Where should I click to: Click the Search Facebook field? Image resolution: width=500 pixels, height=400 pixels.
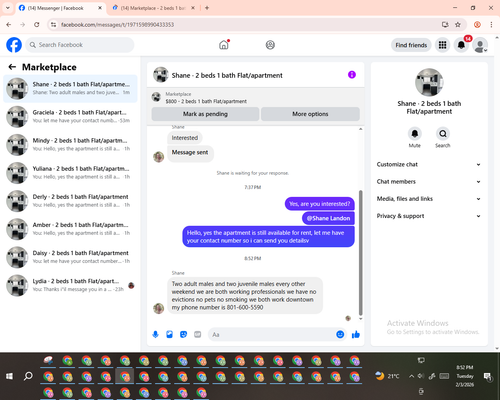pos(80,45)
